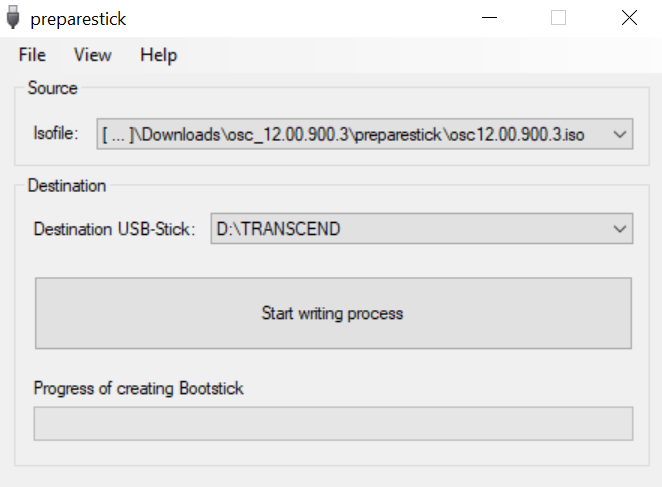Open the Help menu

pyautogui.click(x=158, y=55)
